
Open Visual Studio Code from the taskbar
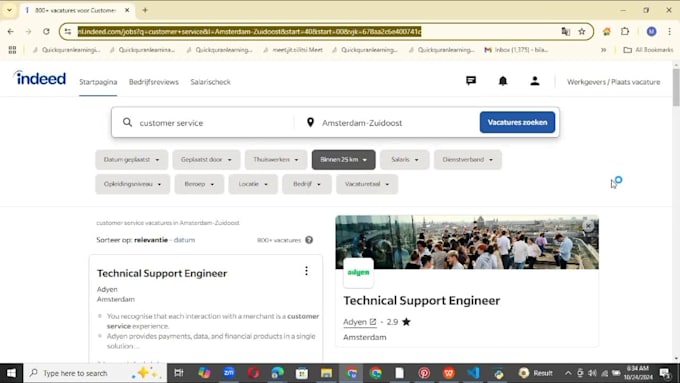coord(474,373)
